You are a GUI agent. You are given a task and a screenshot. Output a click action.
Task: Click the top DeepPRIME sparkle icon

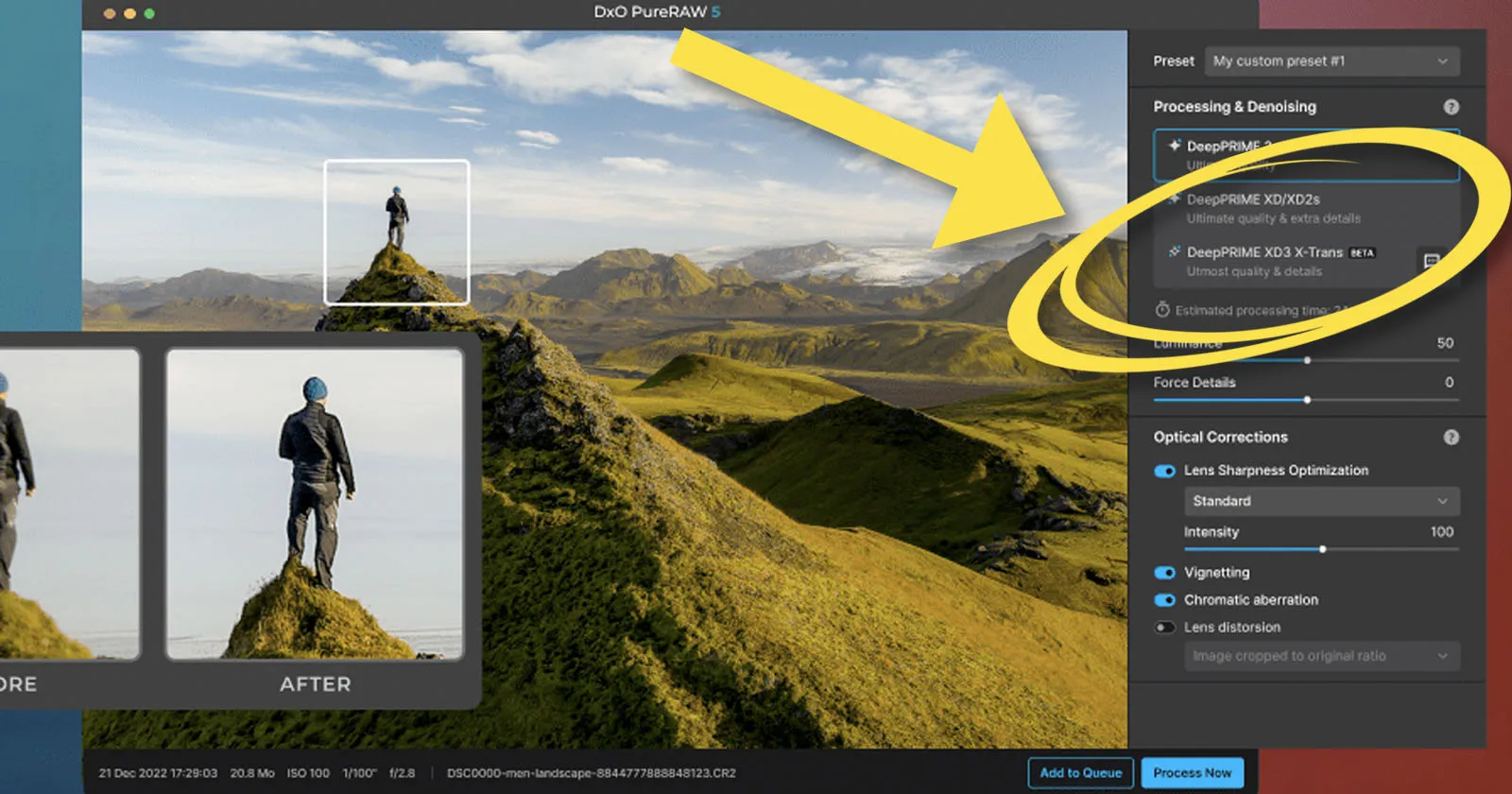point(1175,146)
